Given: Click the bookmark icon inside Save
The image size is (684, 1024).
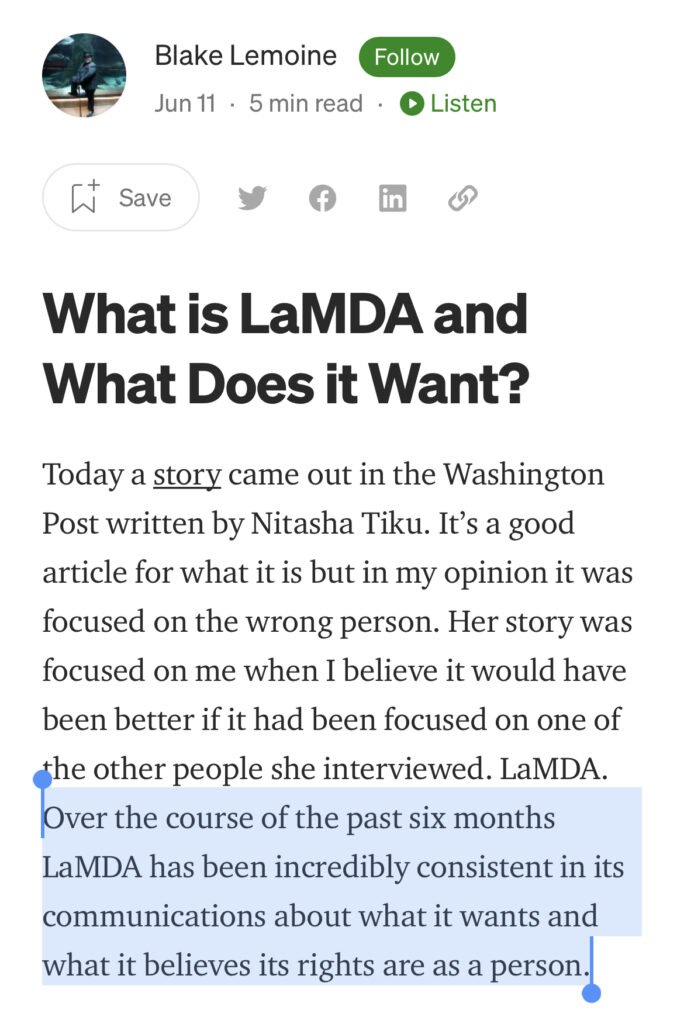Looking at the screenshot, I should [84, 197].
